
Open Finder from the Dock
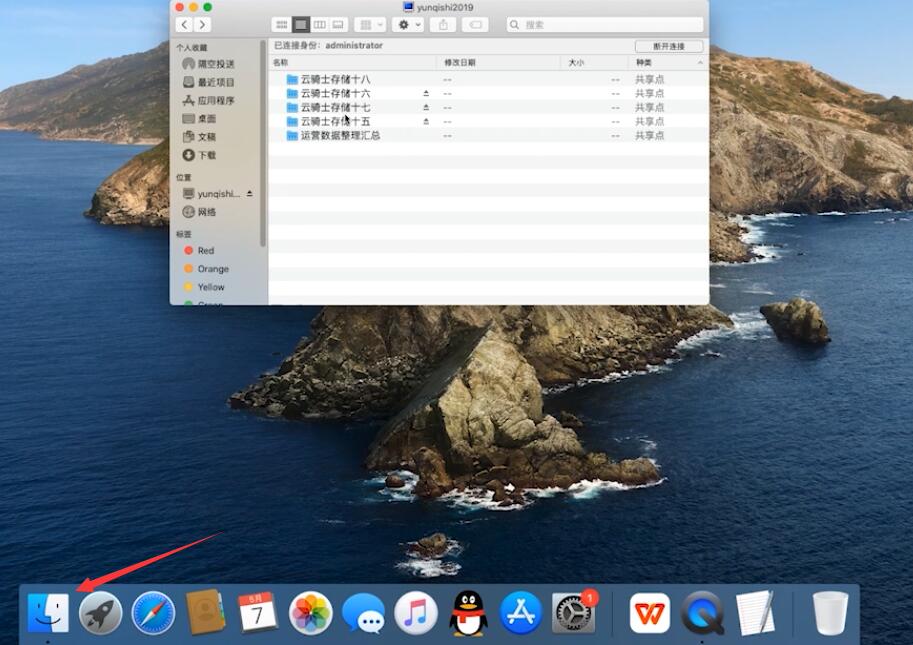[48, 613]
